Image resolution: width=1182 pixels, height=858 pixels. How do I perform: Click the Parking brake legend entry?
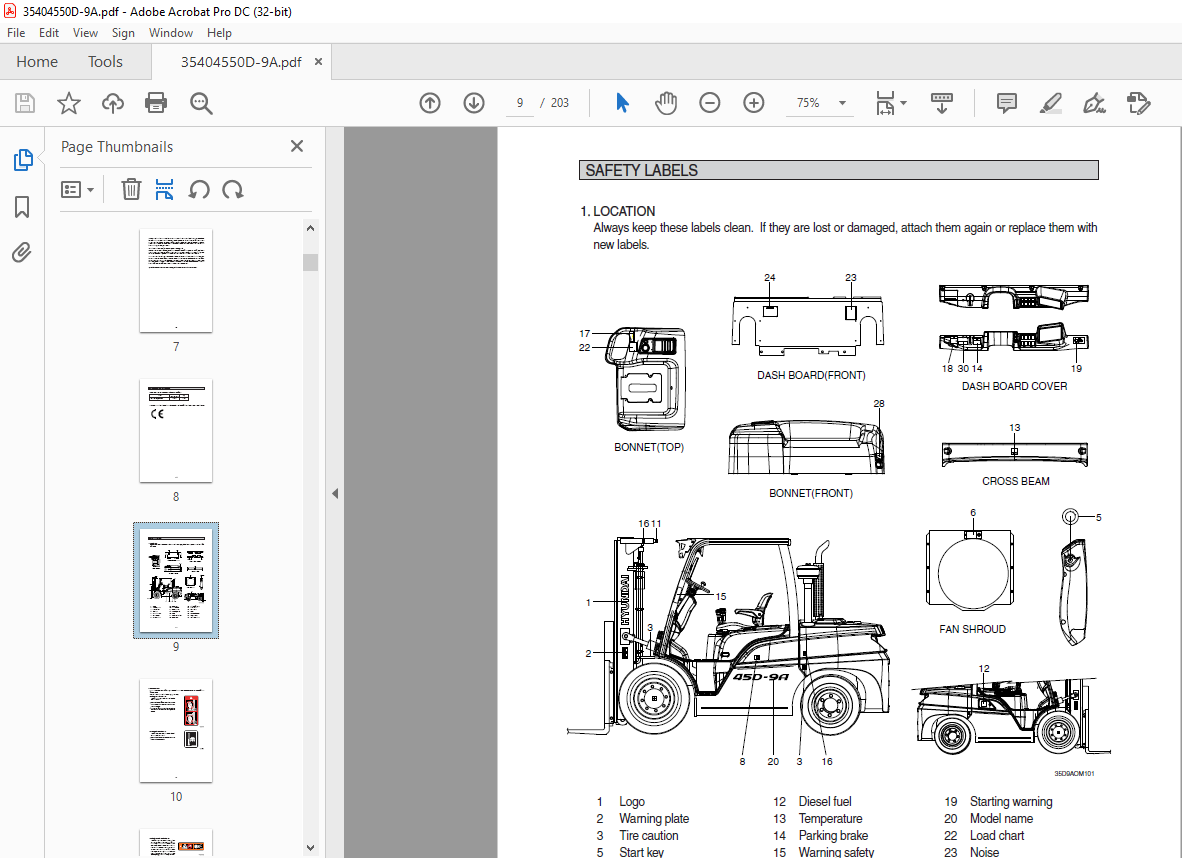[833, 835]
